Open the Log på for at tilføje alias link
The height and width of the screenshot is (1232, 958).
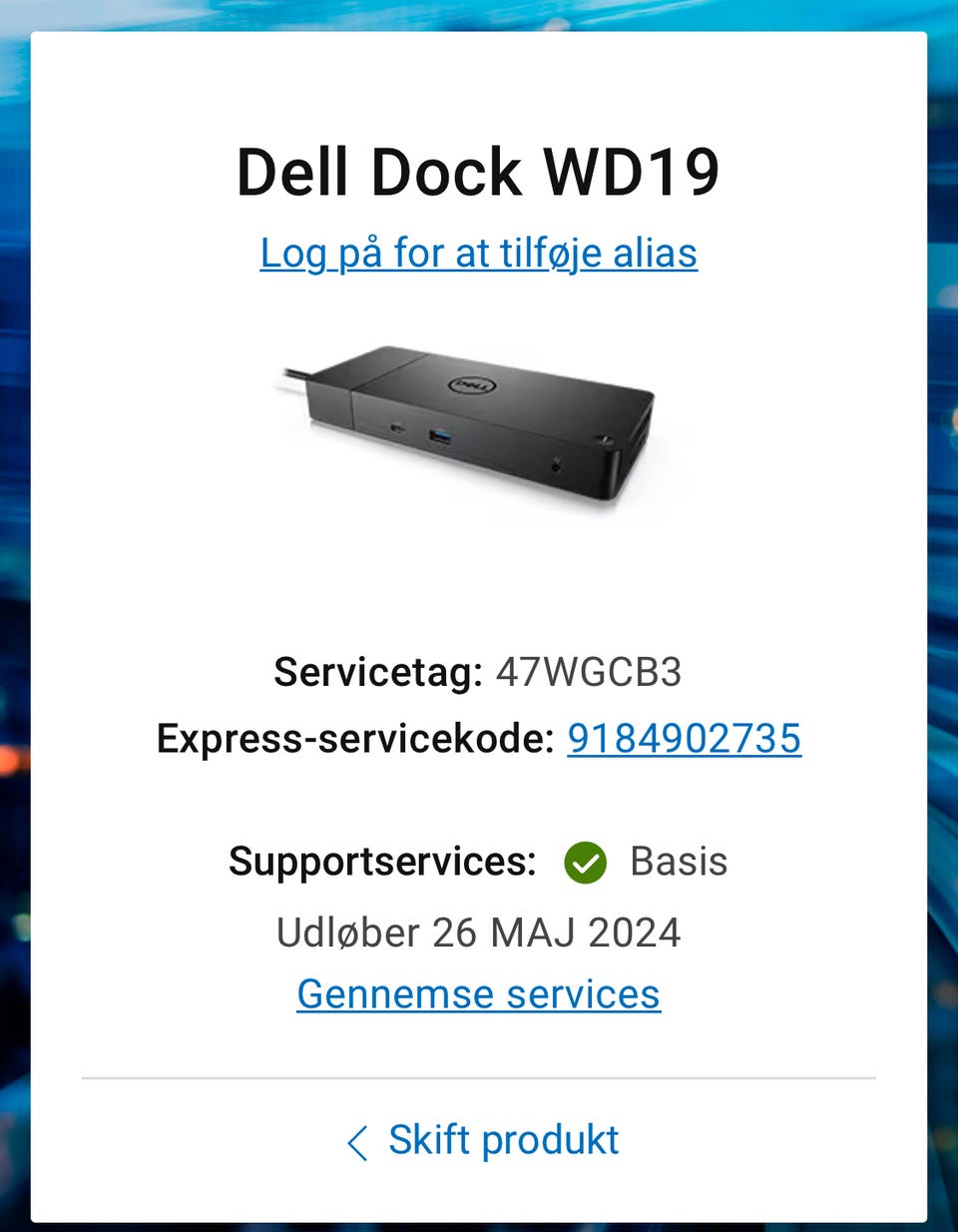(479, 253)
